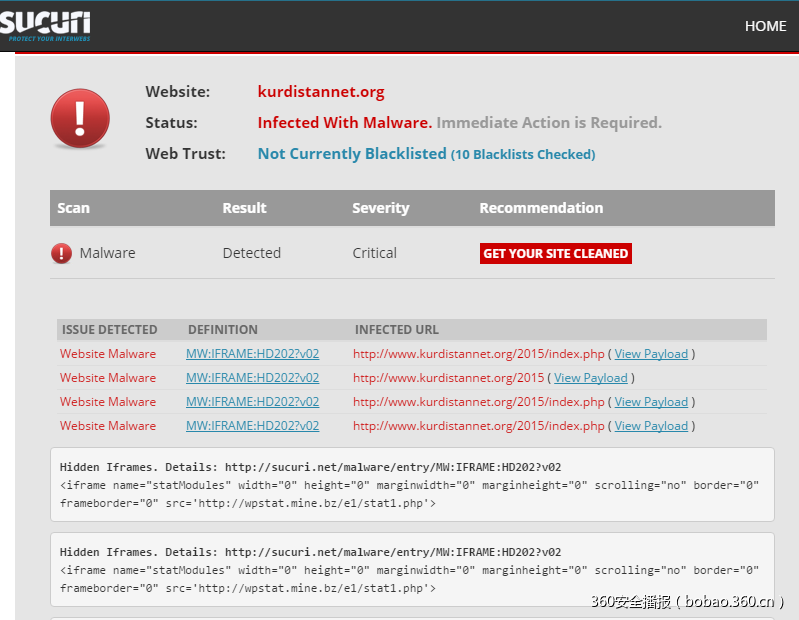The height and width of the screenshot is (620, 799).
Task: Click the Scan column header
Action: [73, 208]
